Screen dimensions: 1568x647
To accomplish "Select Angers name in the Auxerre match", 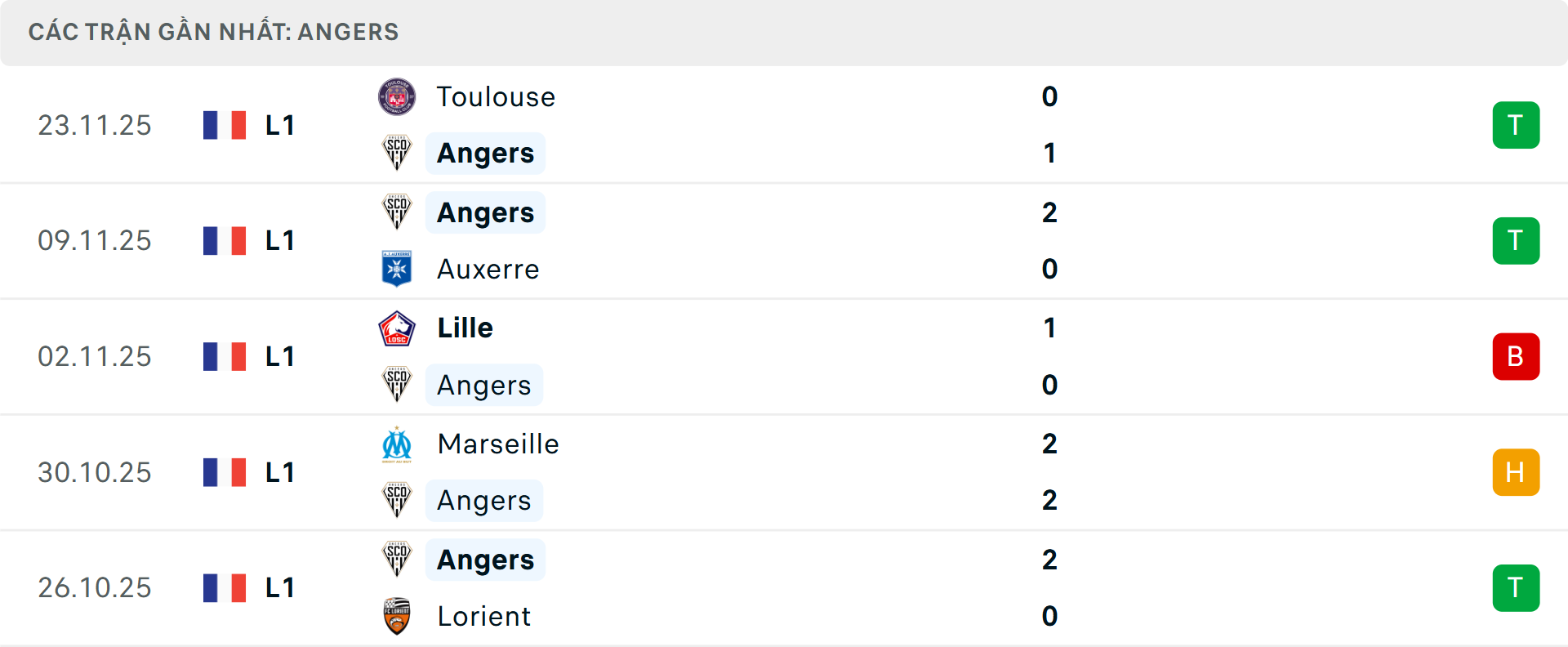I will point(485,212).
